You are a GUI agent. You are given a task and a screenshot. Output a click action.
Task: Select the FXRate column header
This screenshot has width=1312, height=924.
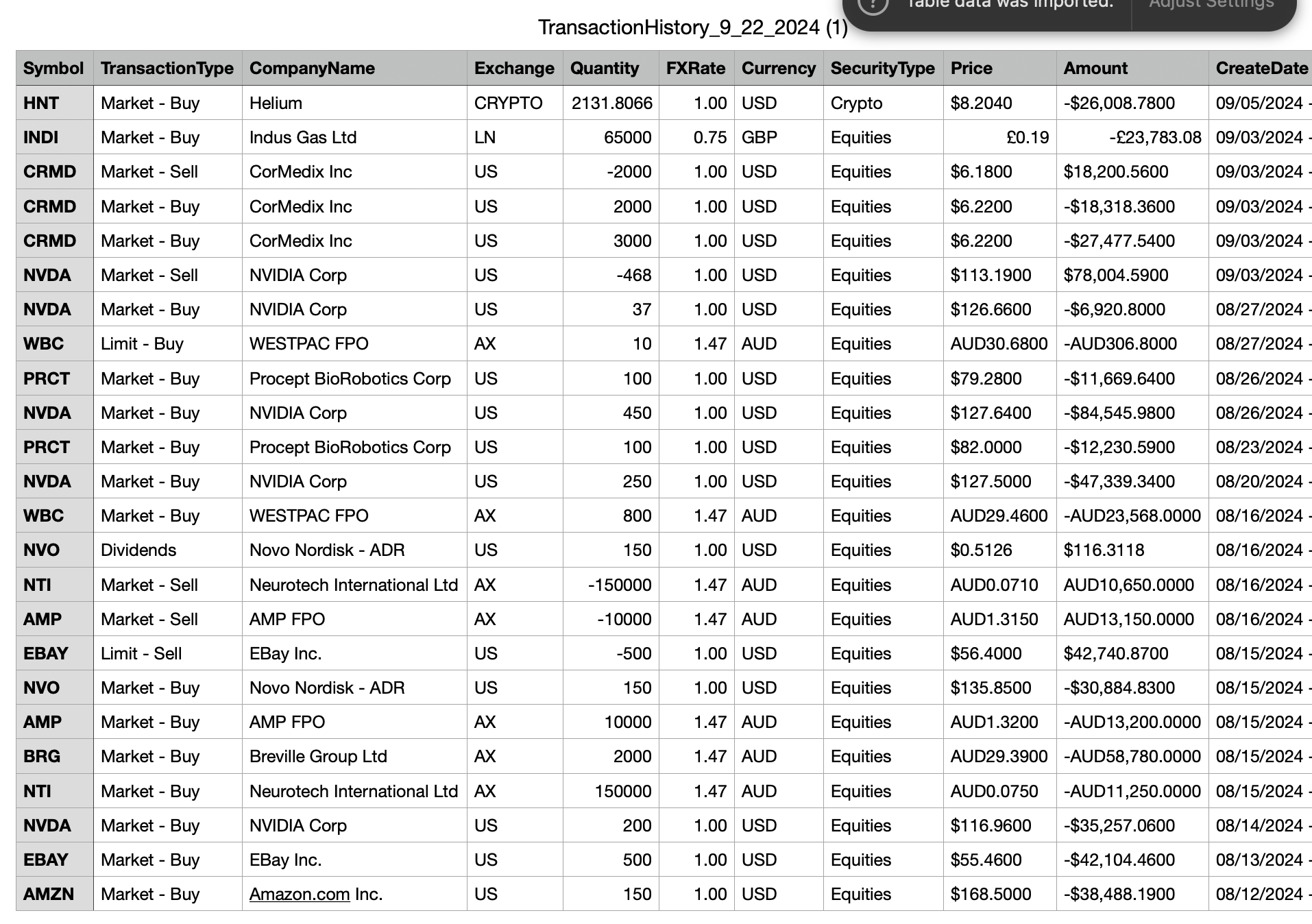pos(695,68)
